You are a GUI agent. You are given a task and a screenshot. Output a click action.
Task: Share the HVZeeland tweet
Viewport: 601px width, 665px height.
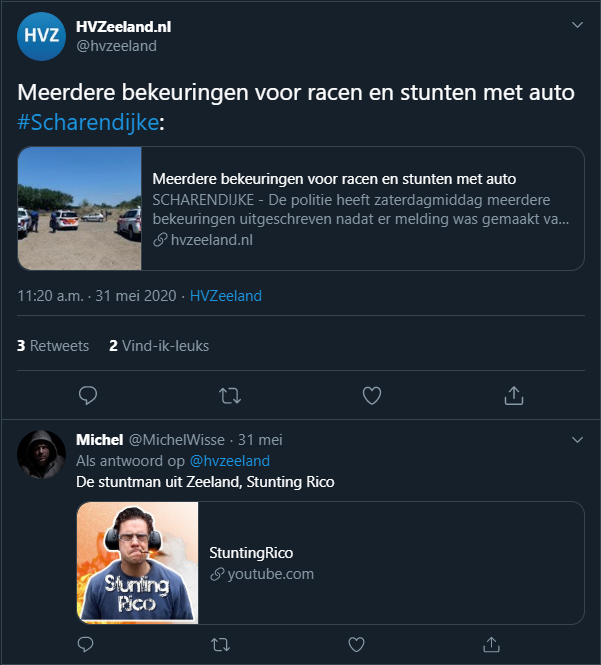(x=514, y=396)
